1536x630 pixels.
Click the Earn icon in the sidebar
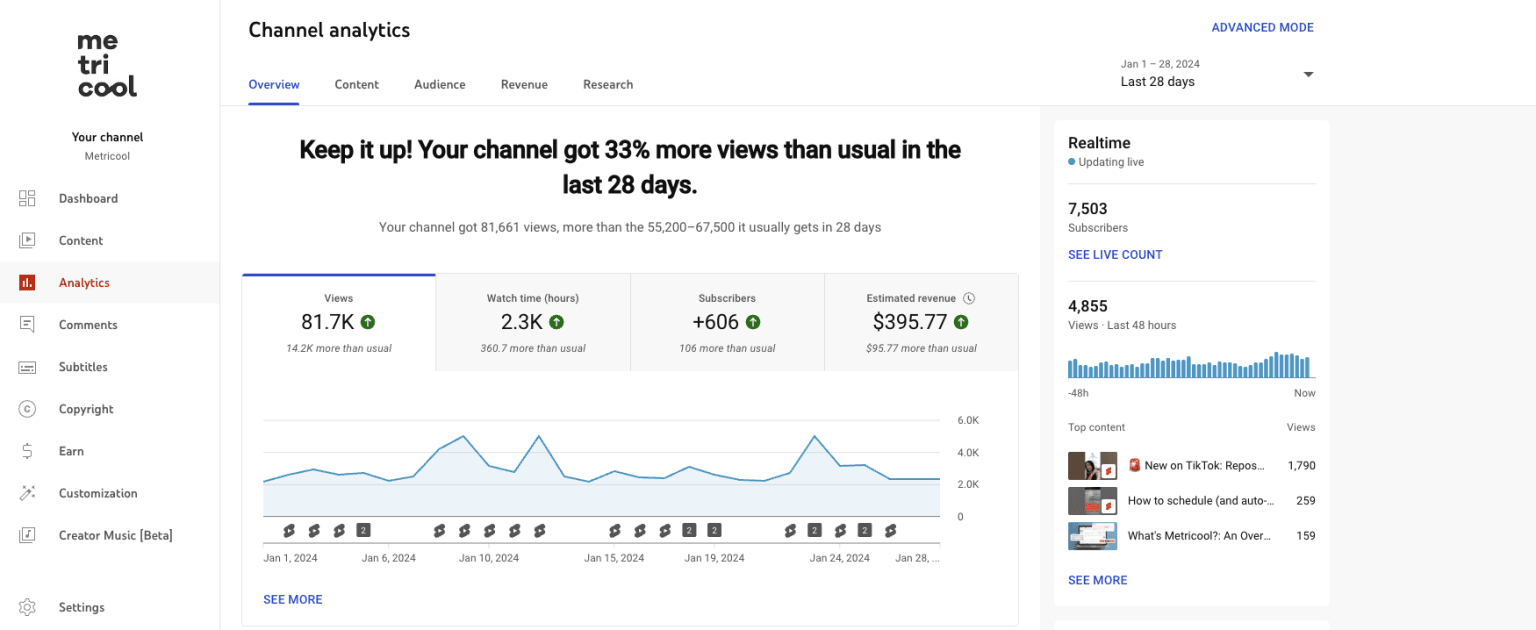(27, 451)
